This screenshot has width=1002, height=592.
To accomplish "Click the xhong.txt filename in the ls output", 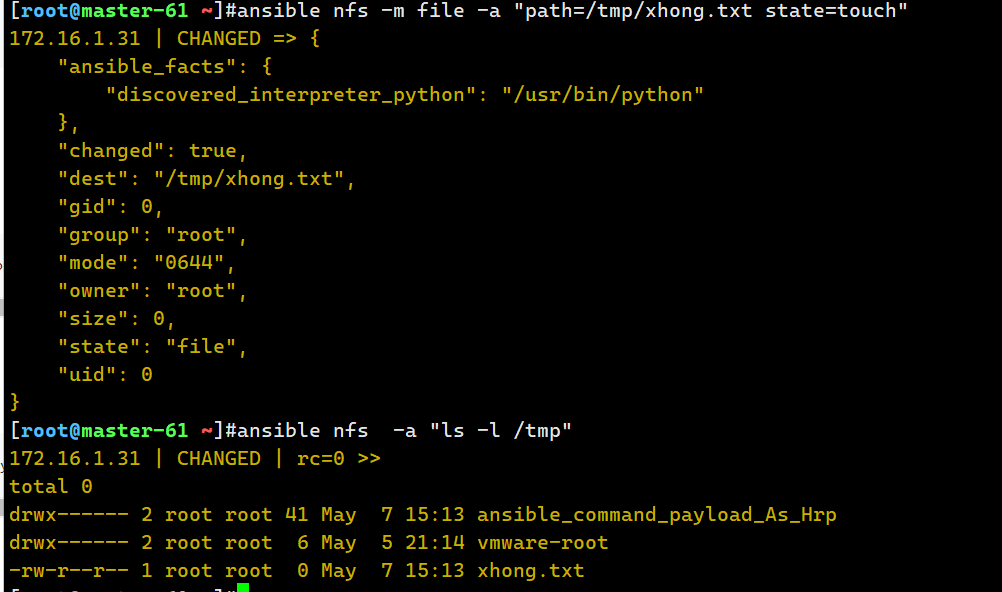I will point(530,571).
